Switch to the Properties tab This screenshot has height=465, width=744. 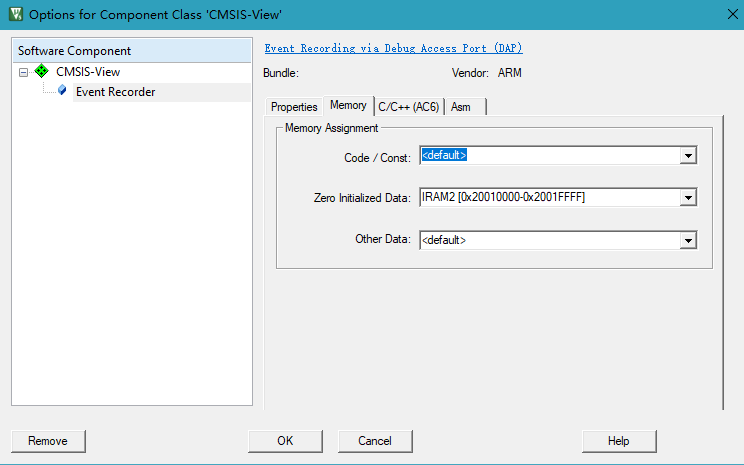(x=294, y=106)
